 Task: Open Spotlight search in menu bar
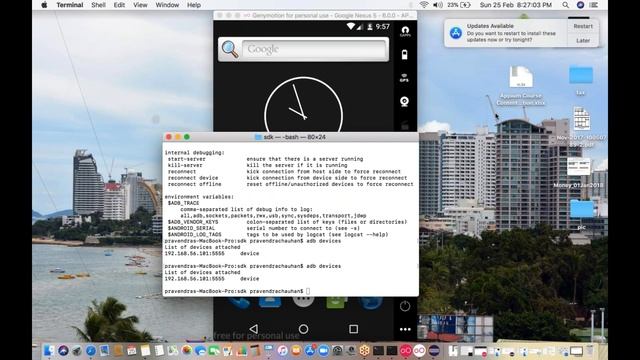click(565, 5)
